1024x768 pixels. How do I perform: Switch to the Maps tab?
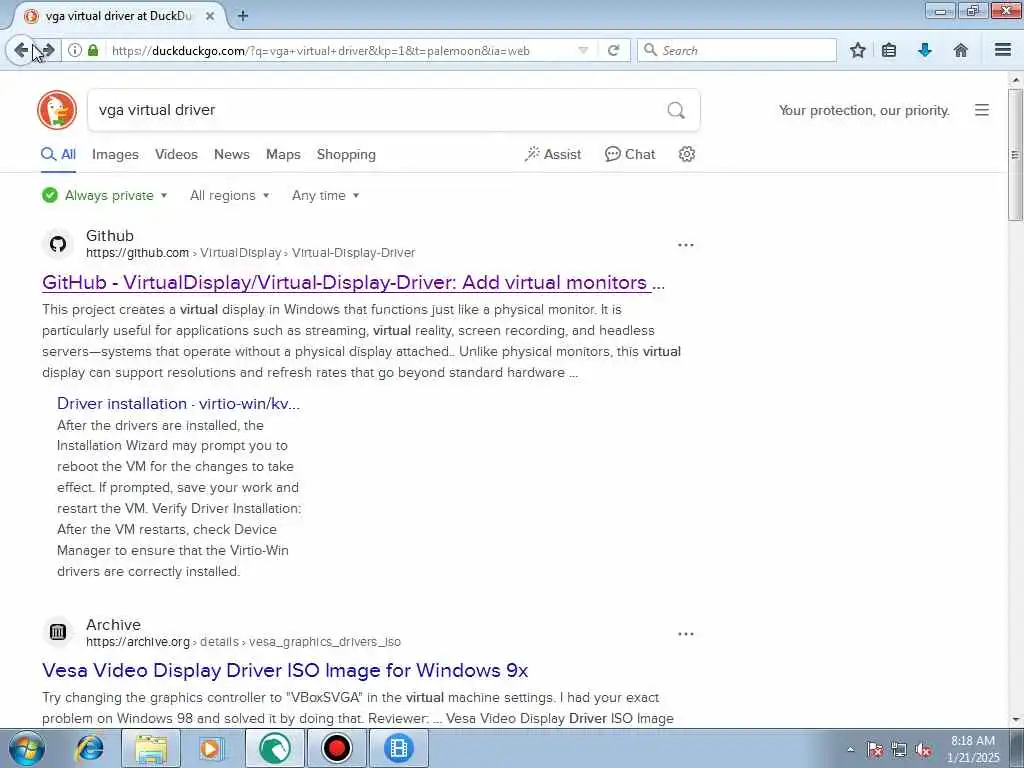click(x=283, y=154)
